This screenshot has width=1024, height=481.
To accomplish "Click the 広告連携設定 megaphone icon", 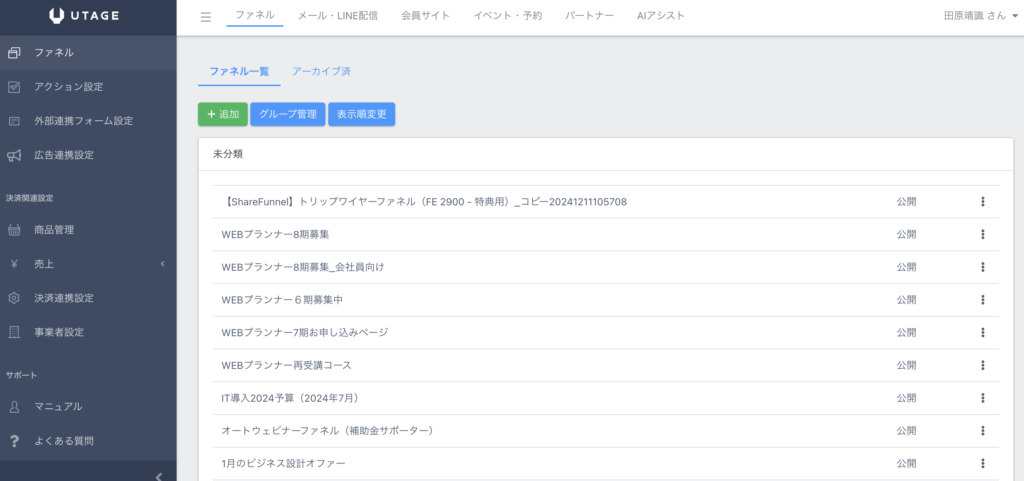I will (x=14, y=155).
